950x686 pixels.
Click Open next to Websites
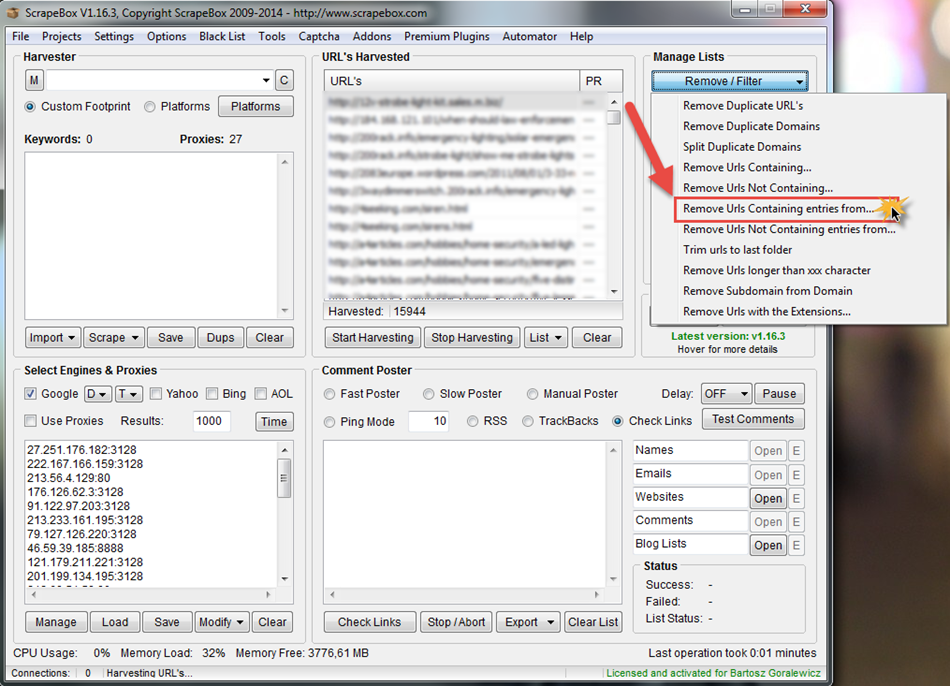pyautogui.click(x=768, y=499)
